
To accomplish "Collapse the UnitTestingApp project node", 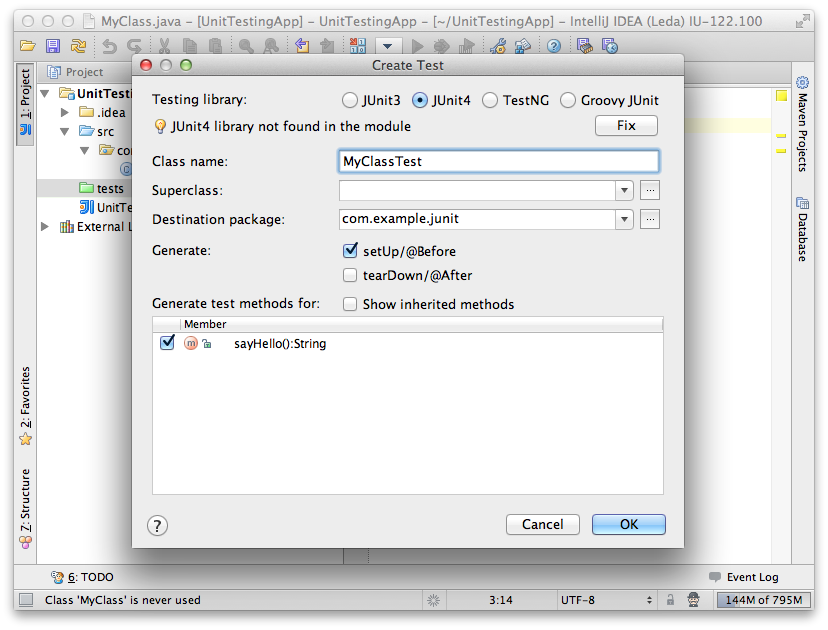I will click(x=45, y=94).
